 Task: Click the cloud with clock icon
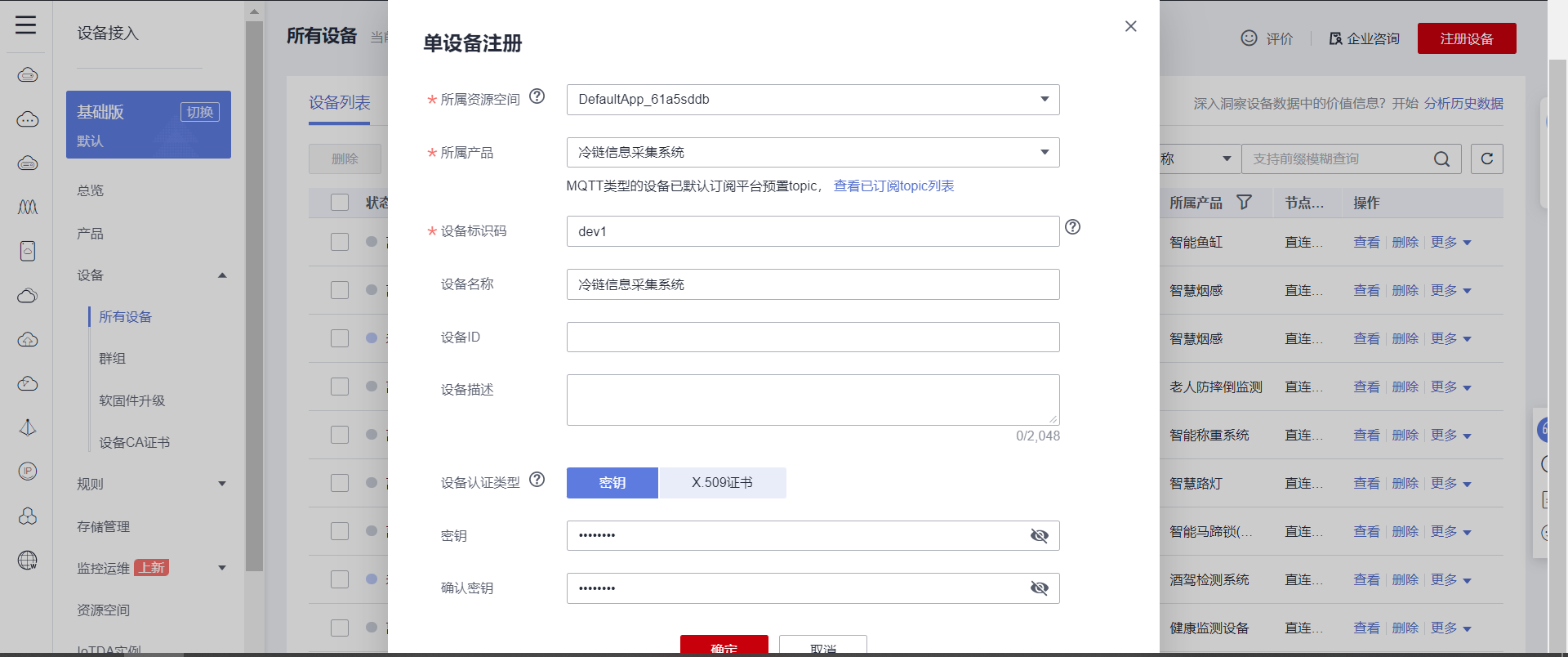coord(28,383)
